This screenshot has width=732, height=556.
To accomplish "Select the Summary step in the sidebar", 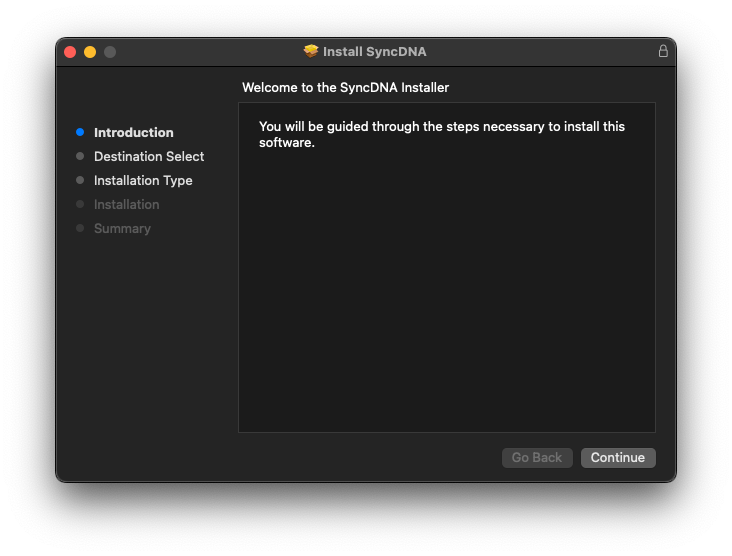I will (122, 229).
